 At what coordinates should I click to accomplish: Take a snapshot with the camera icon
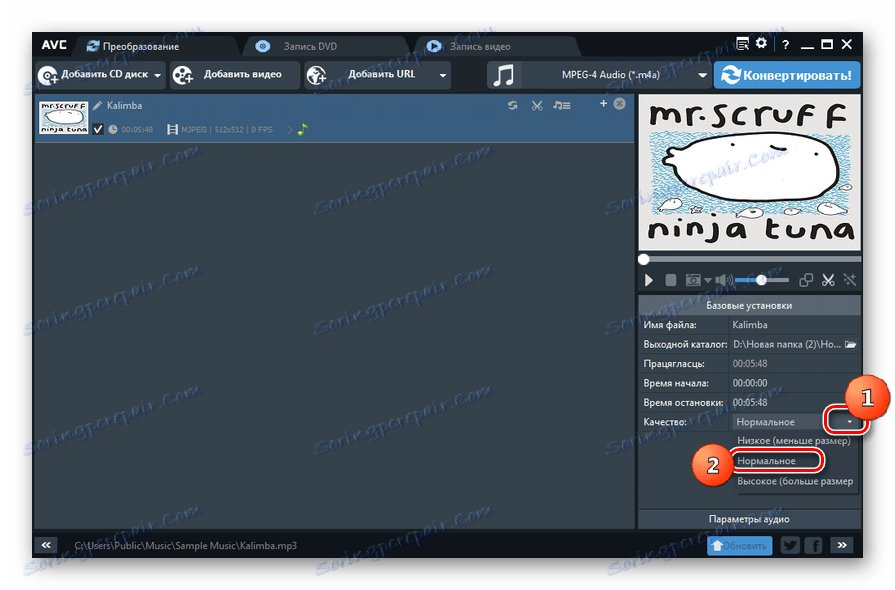pyautogui.click(x=693, y=280)
